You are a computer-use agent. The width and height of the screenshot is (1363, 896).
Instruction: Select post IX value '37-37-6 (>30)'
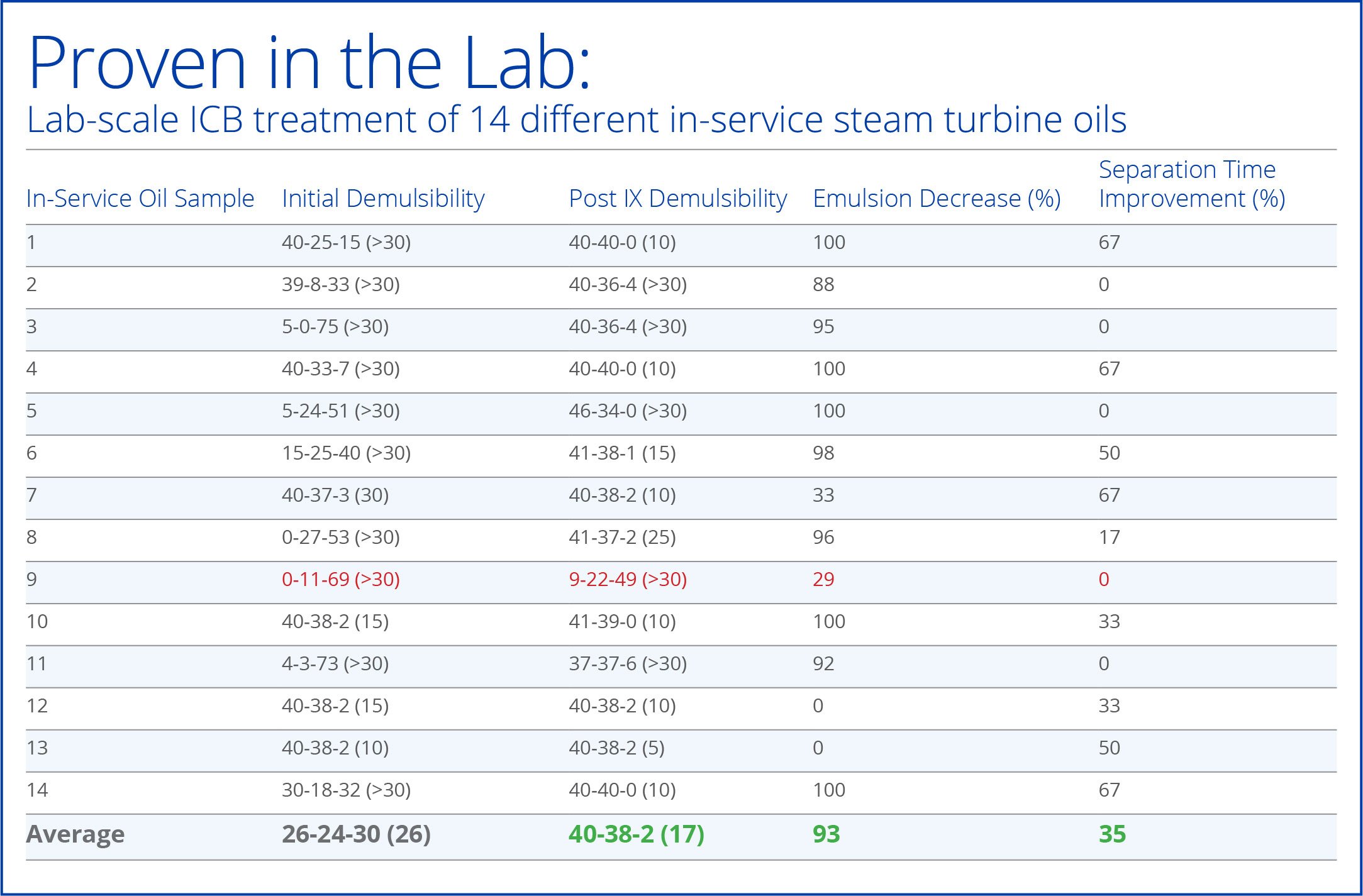[x=628, y=663]
